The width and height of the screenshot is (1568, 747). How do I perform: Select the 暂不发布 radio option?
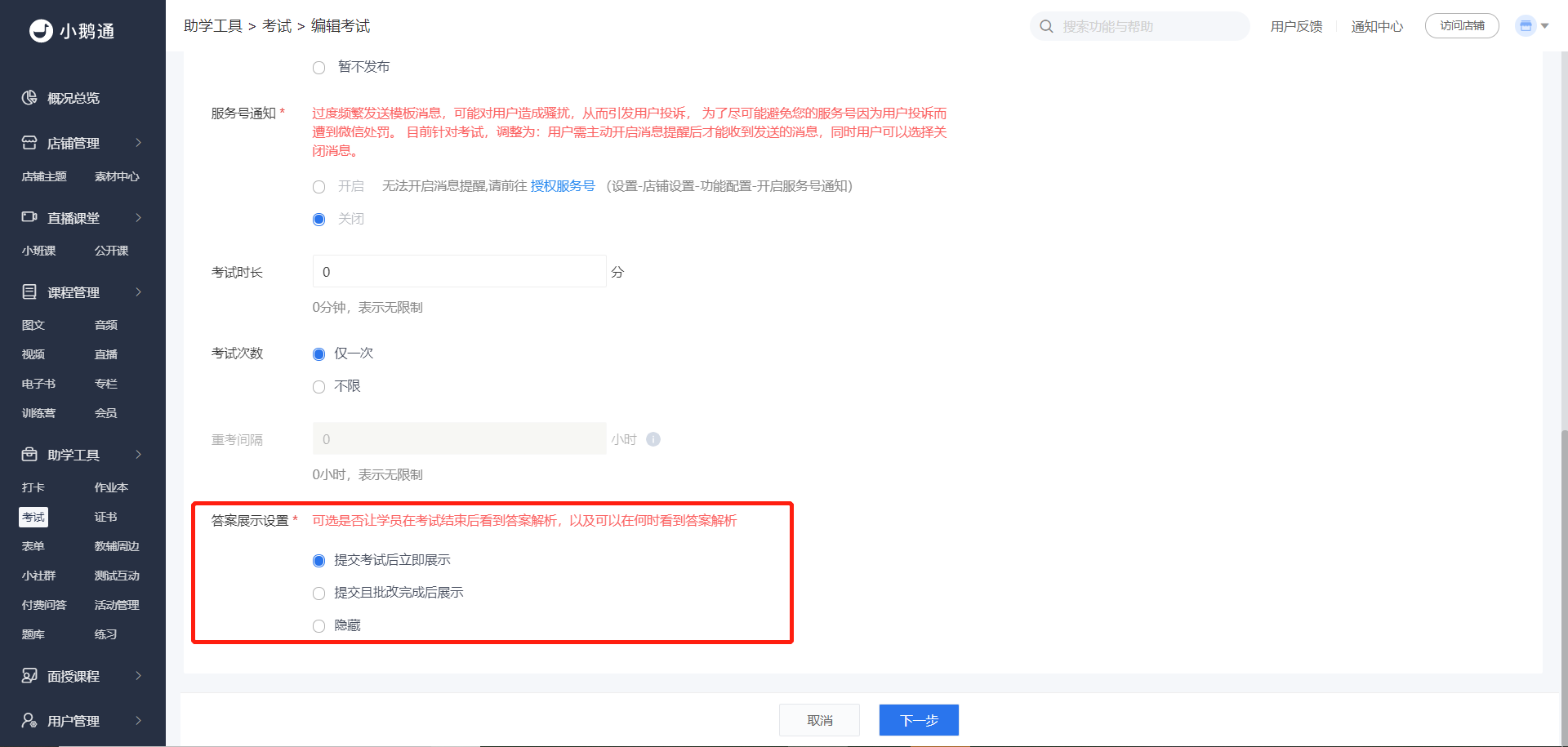point(318,68)
